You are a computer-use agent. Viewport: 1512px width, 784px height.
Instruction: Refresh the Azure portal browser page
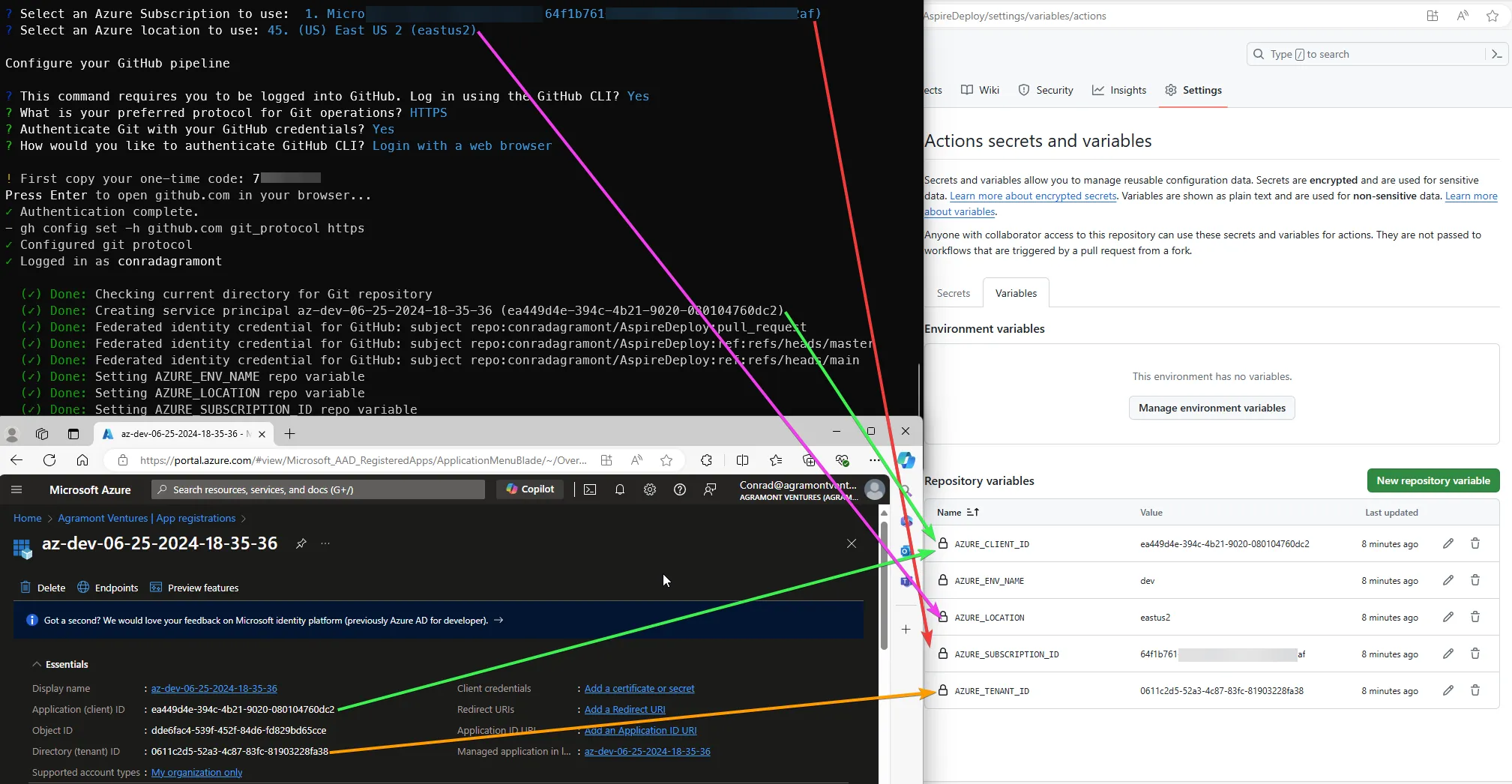coord(49,460)
